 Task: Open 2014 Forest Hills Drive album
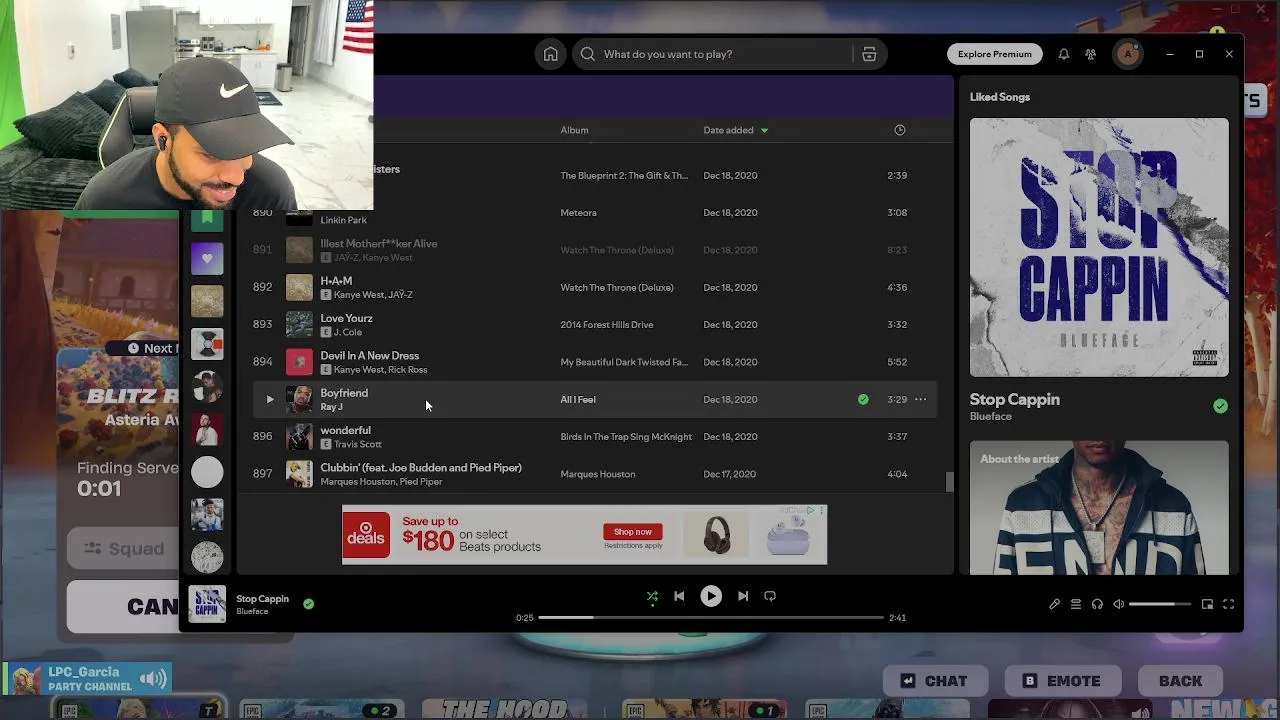click(x=607, y=325)
